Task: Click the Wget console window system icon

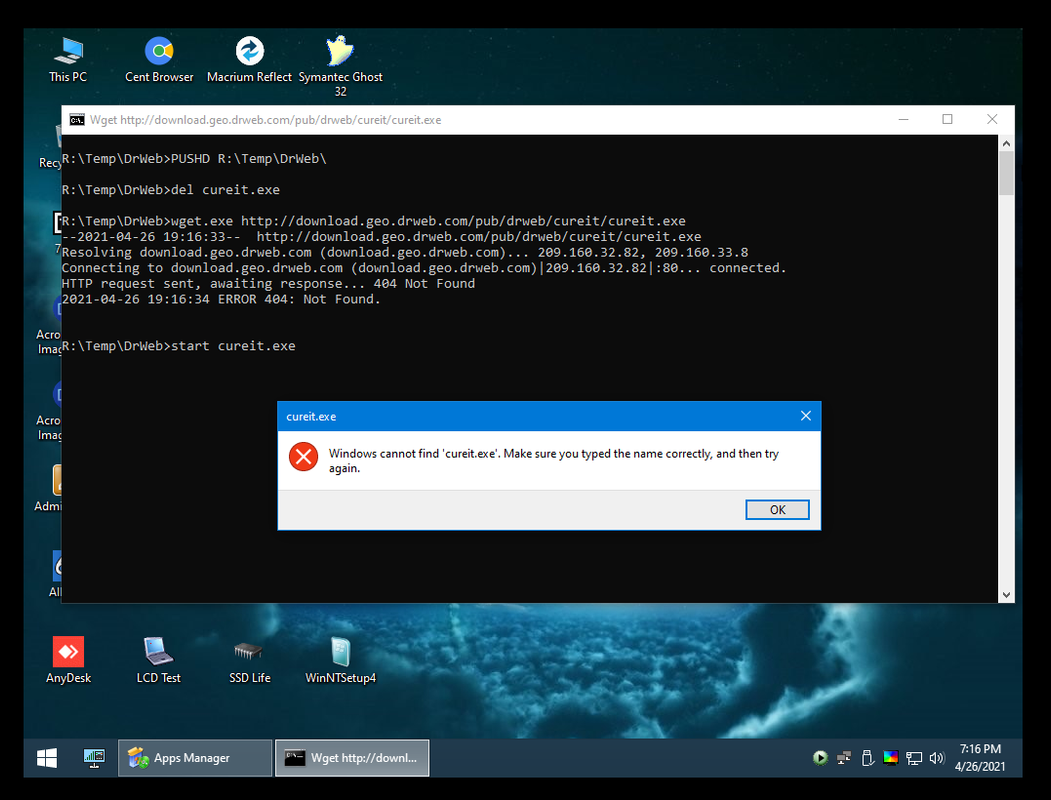Action: point(77,119)
